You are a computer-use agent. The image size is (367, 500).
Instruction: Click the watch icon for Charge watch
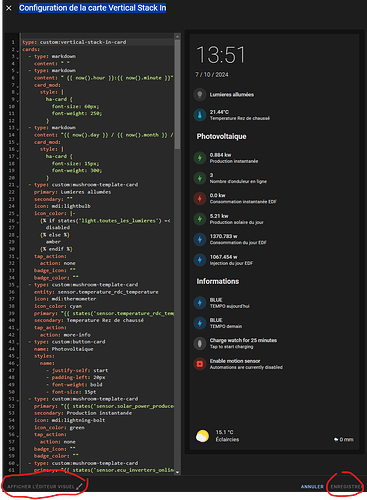coord(200,343)
